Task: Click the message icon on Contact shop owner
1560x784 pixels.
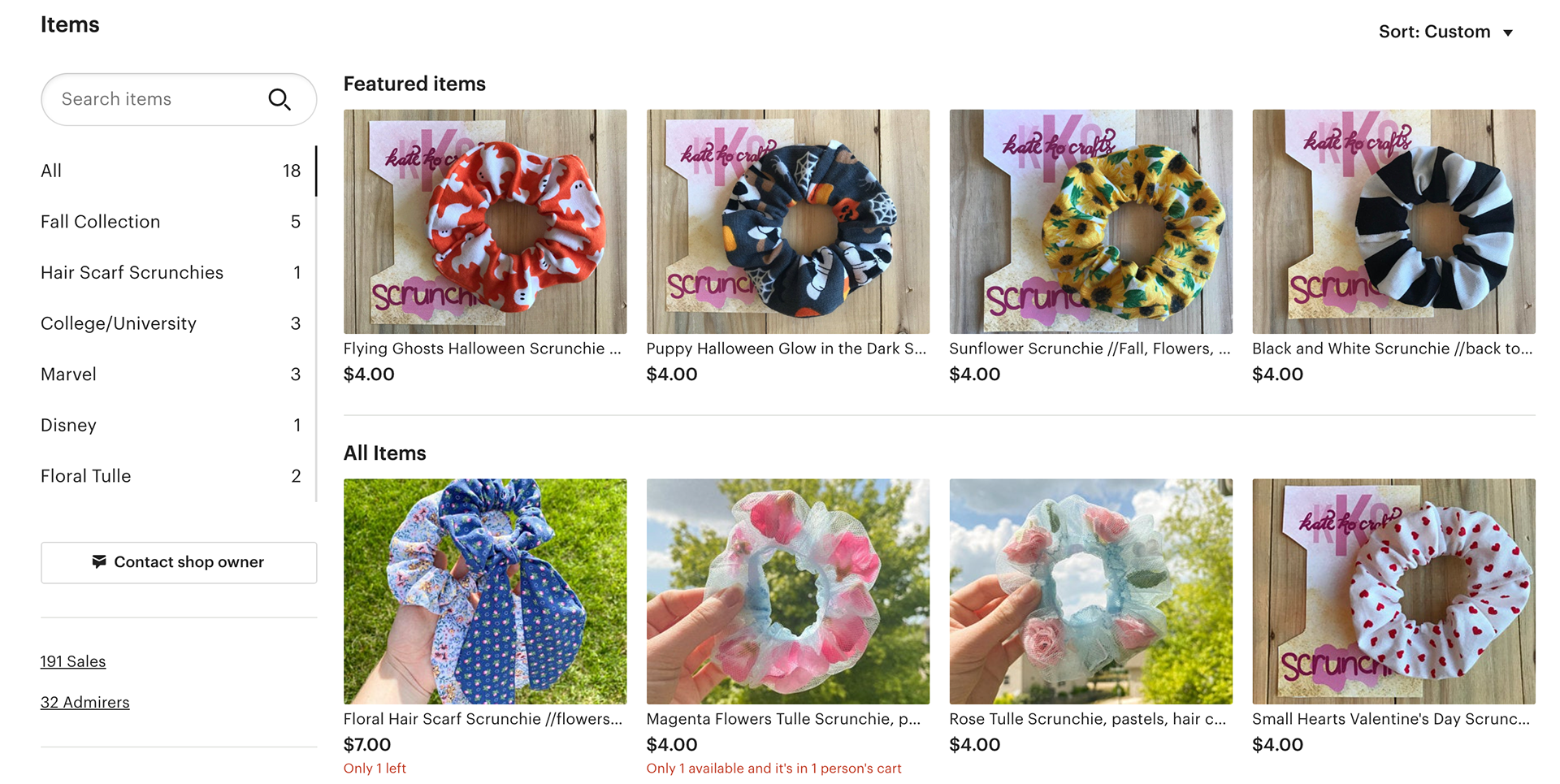Action: (99, 561)
